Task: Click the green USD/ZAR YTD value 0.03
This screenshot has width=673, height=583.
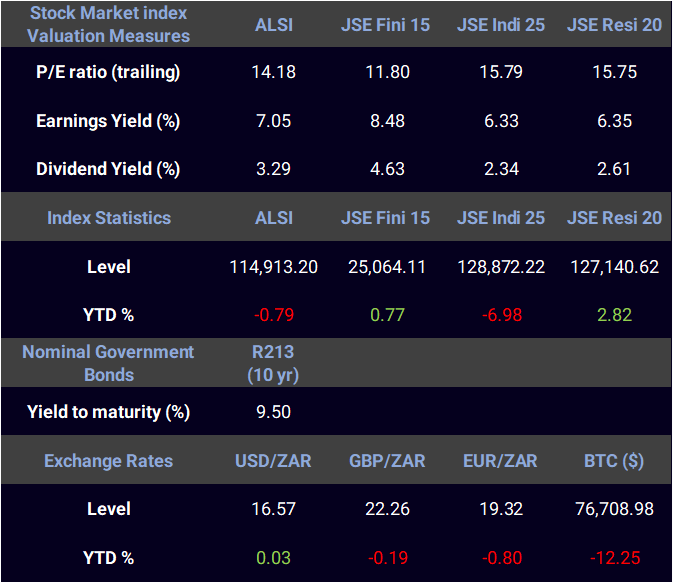Action: click(273, 558)
